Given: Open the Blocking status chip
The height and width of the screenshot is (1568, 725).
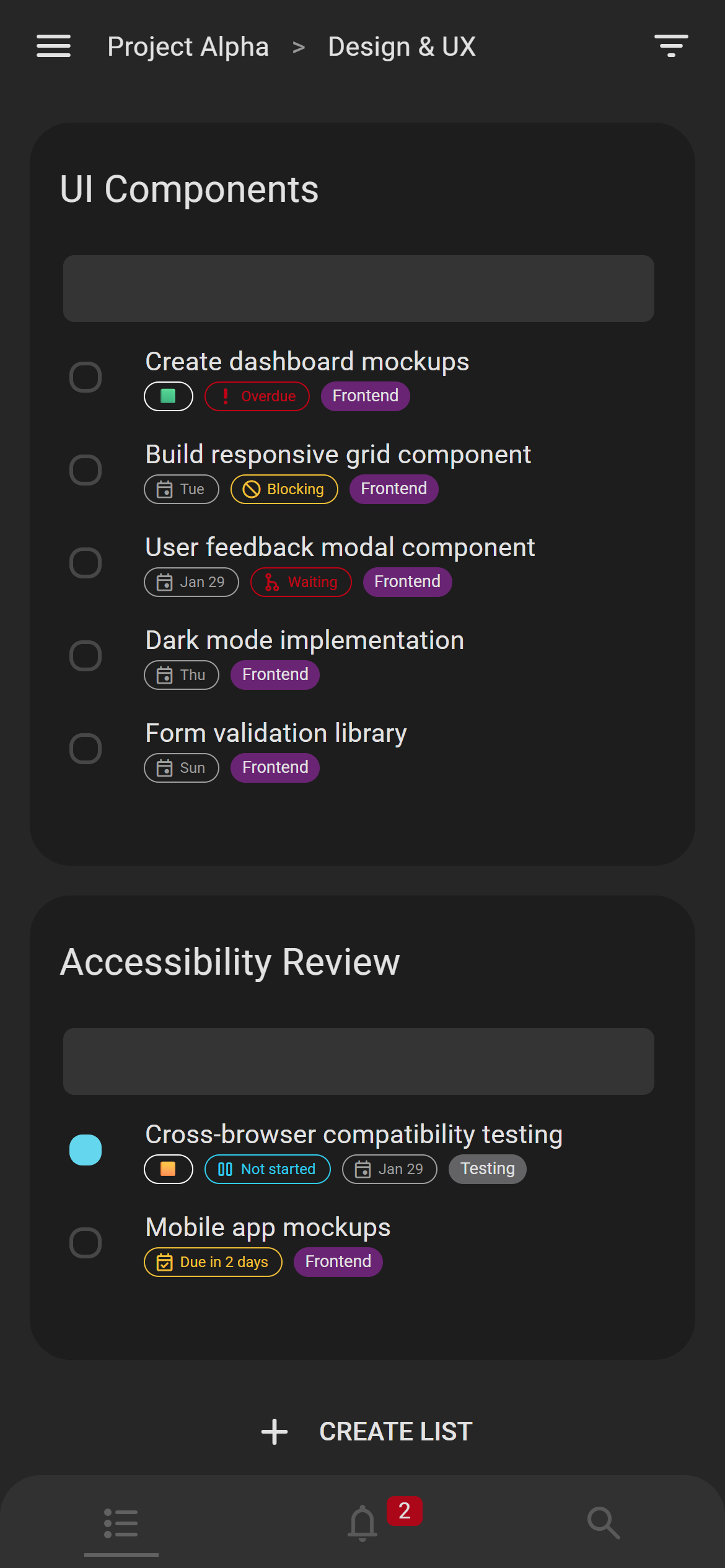Looking at the screenshot, I should (x=283, y=489).
